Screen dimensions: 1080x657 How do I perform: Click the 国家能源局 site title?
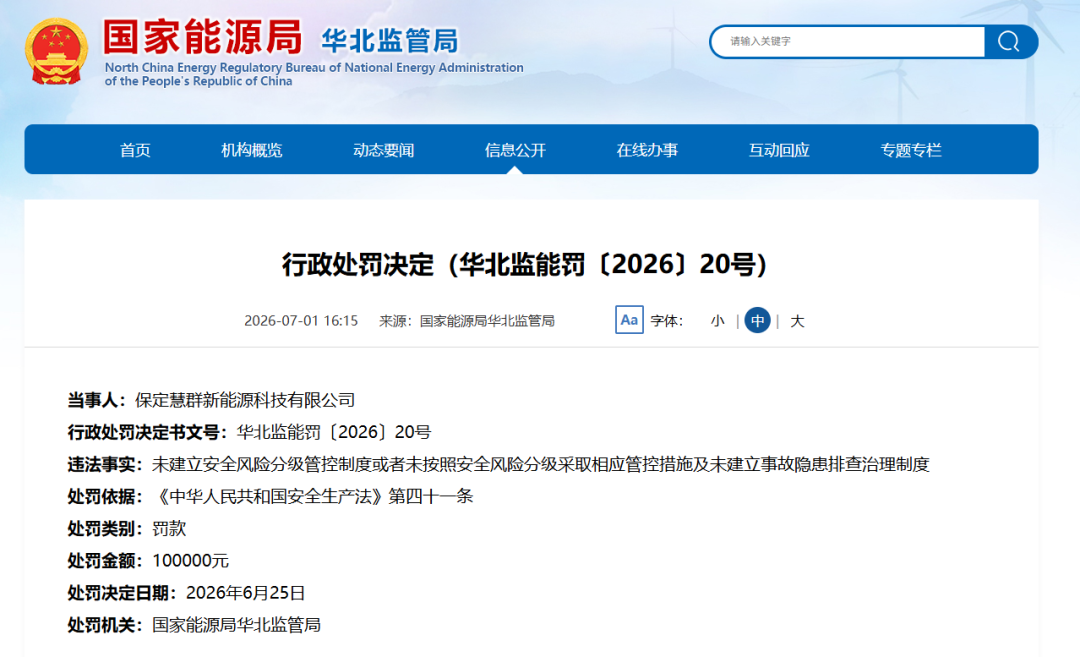click(202, 37)
